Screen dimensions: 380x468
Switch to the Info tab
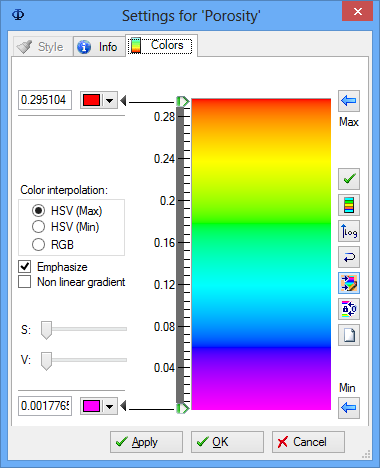[99, 47]
